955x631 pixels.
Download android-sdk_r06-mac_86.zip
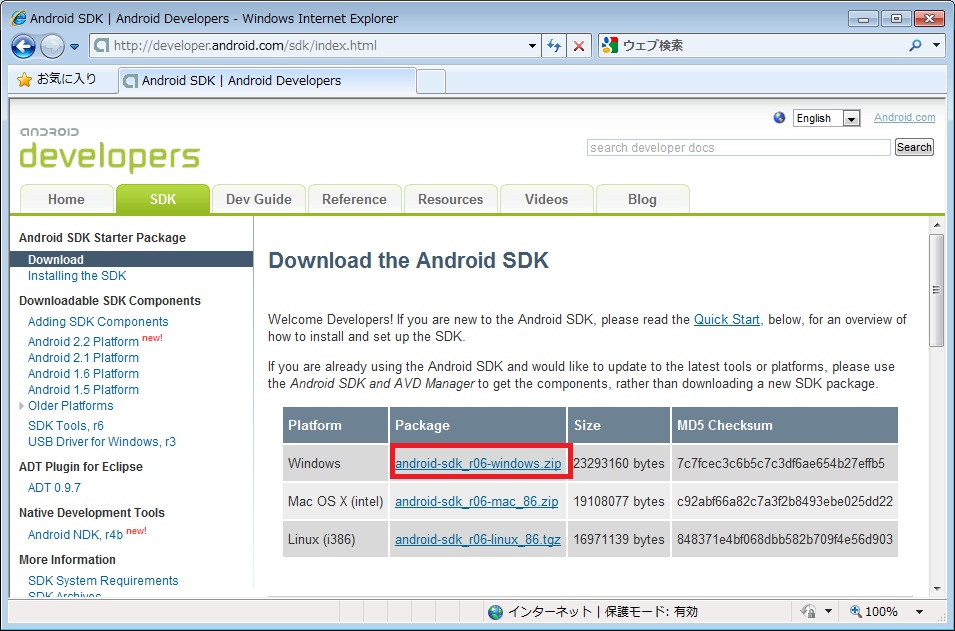tap(476, 501)
